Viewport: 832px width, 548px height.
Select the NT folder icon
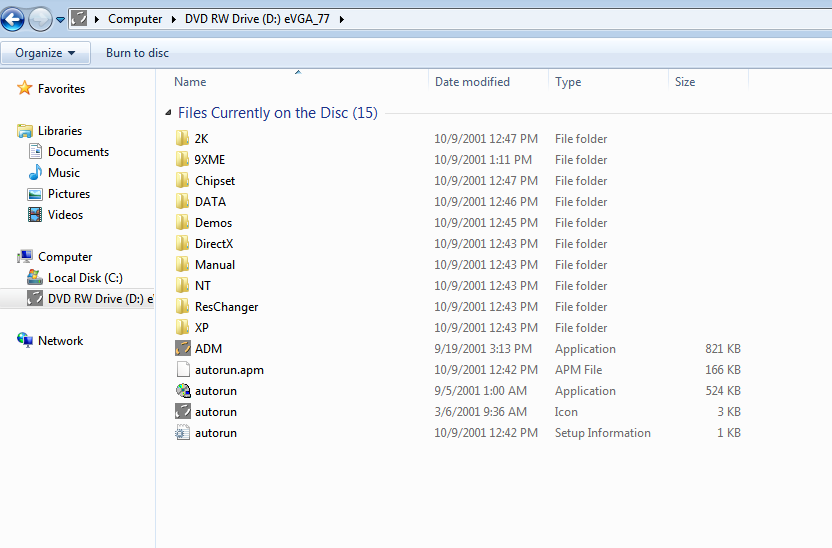[182, 285]
